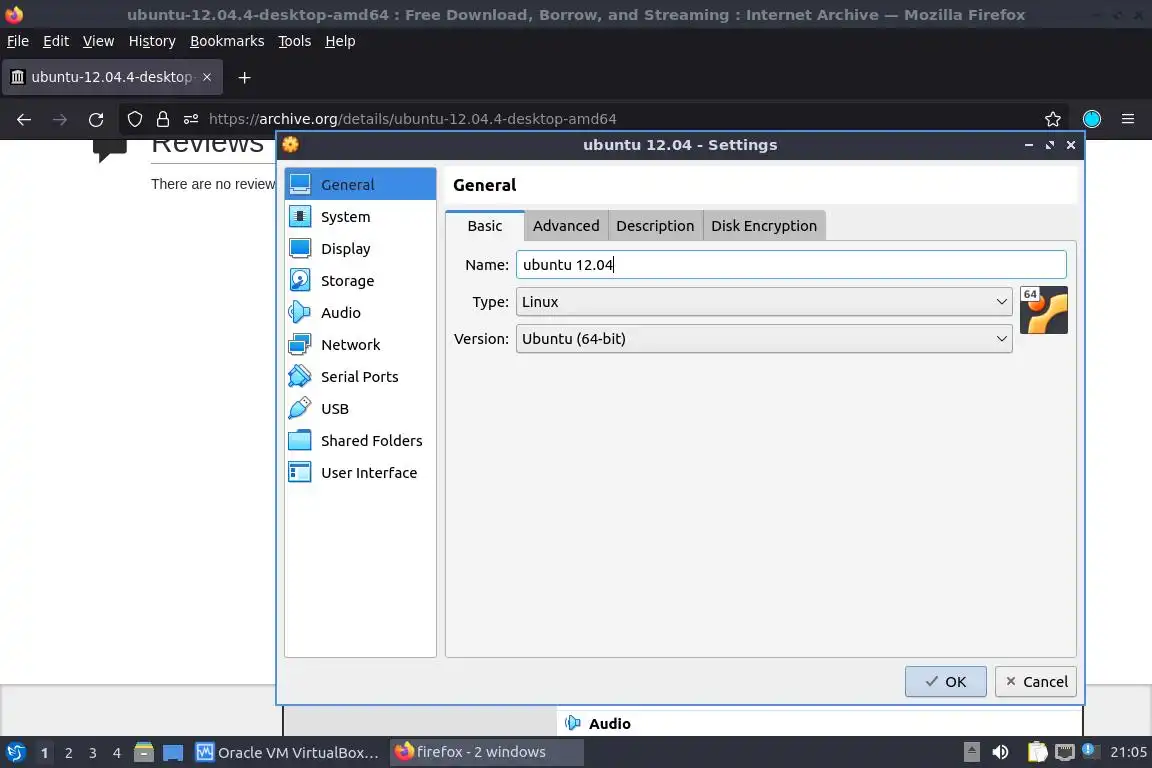The width and height of the screenshot is (1152, 768).
Task: Click the network monitor tray icon
Action: click(1064, 752)
